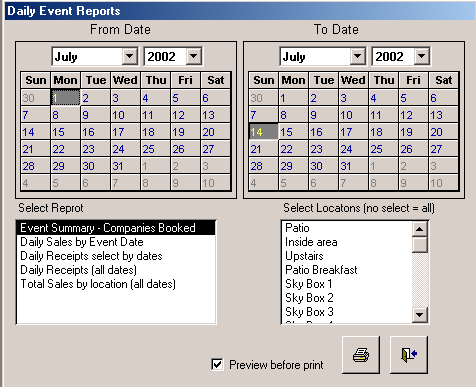Viewport: 476px width, 387px height.
Task: Open the From Date month dropdown
Action: tap(130, 56)
